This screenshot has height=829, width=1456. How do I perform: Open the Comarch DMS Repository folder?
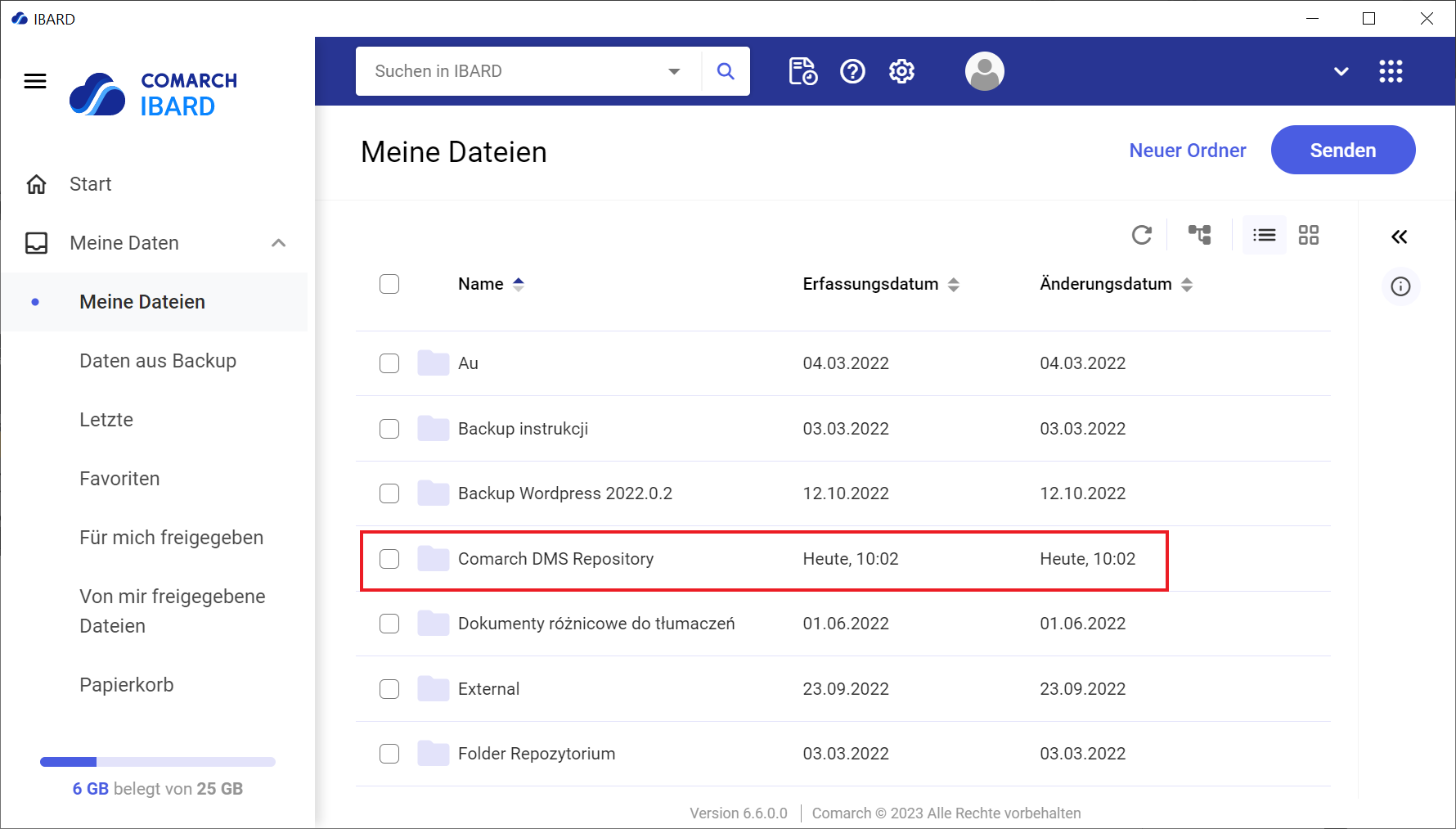point(556,559)
